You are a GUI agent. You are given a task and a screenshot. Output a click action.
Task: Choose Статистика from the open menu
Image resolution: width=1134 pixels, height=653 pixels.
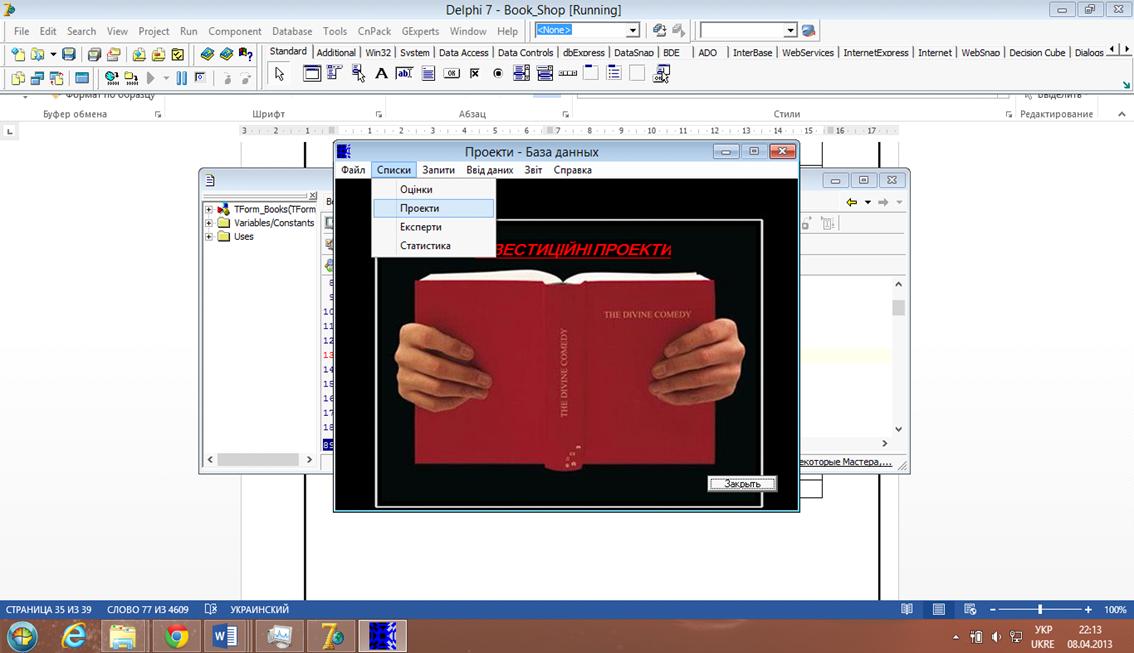[425, 245]
